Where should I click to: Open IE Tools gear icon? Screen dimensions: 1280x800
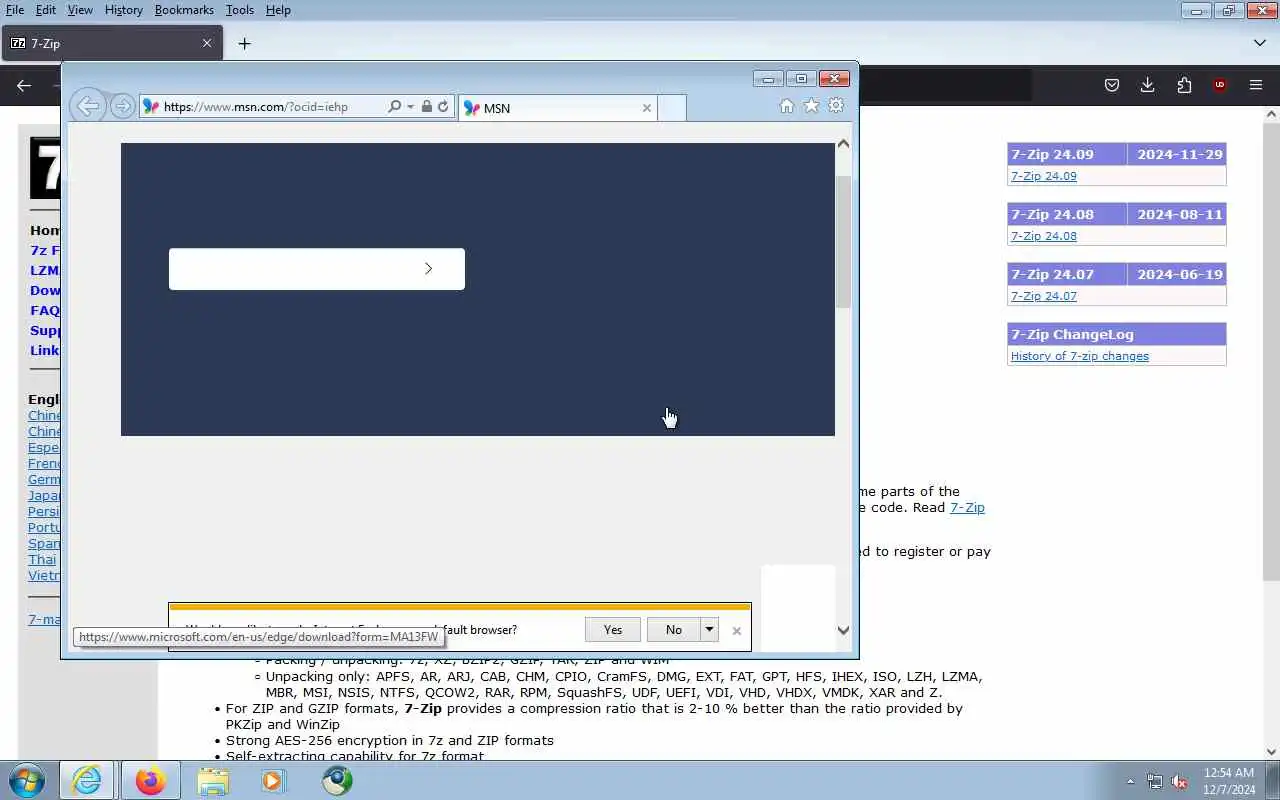coord(836,106)
